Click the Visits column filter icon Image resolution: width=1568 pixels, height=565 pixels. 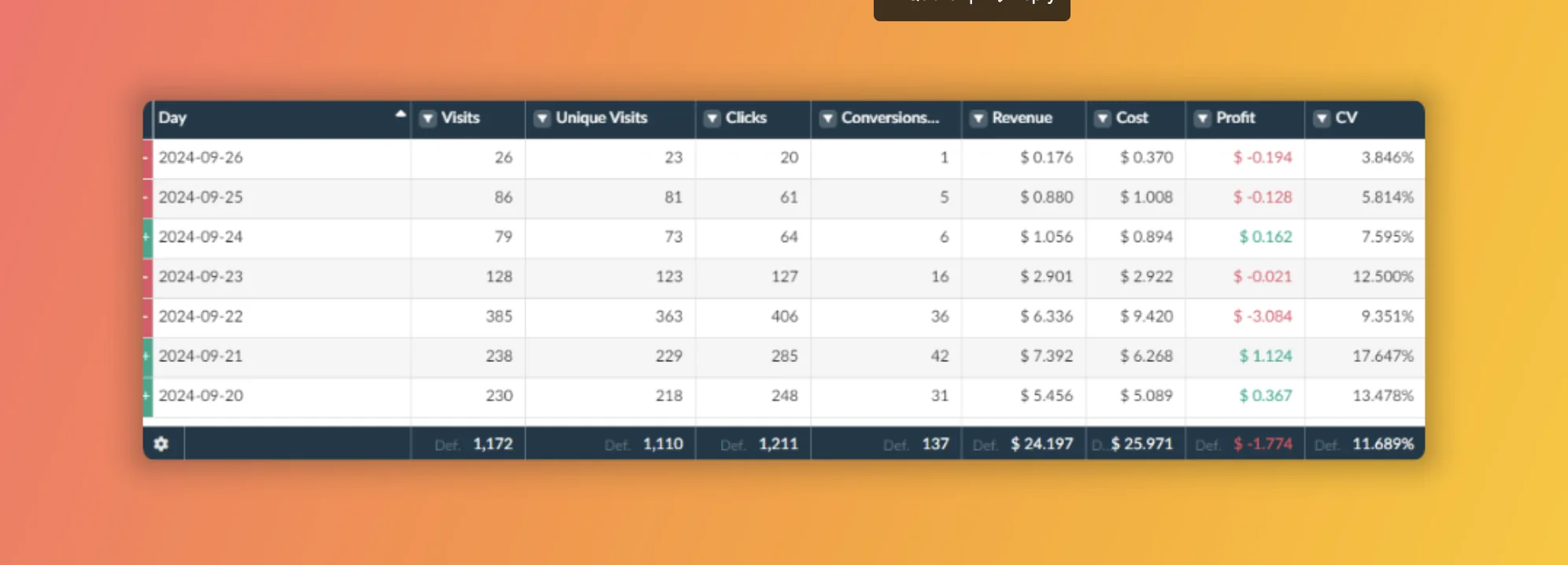pyautogui.click(x=427, y=118)
